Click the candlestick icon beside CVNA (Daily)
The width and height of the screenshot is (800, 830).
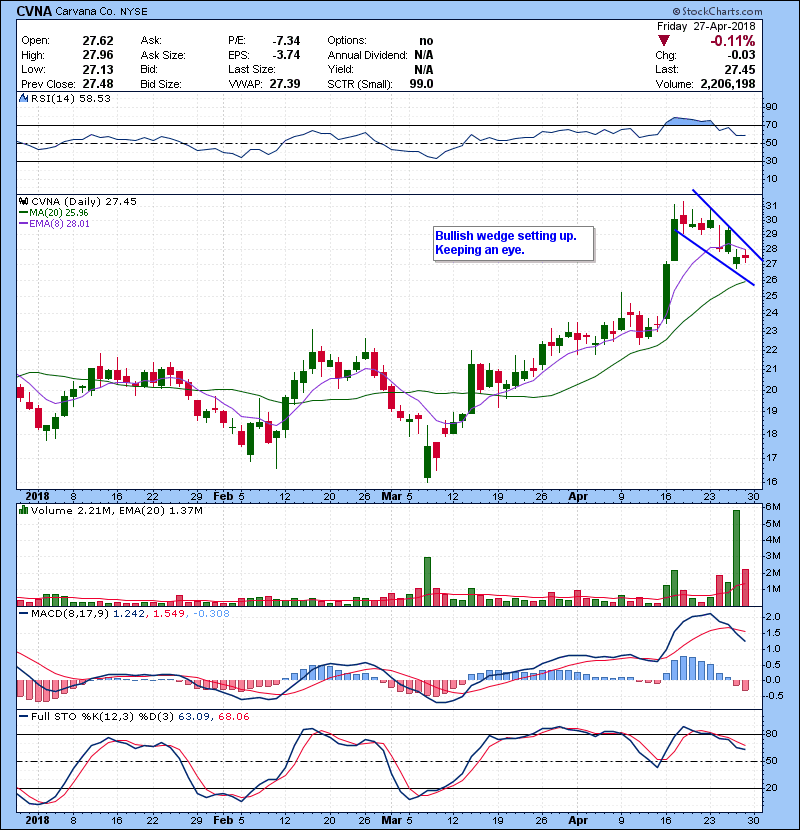point(23,201)
